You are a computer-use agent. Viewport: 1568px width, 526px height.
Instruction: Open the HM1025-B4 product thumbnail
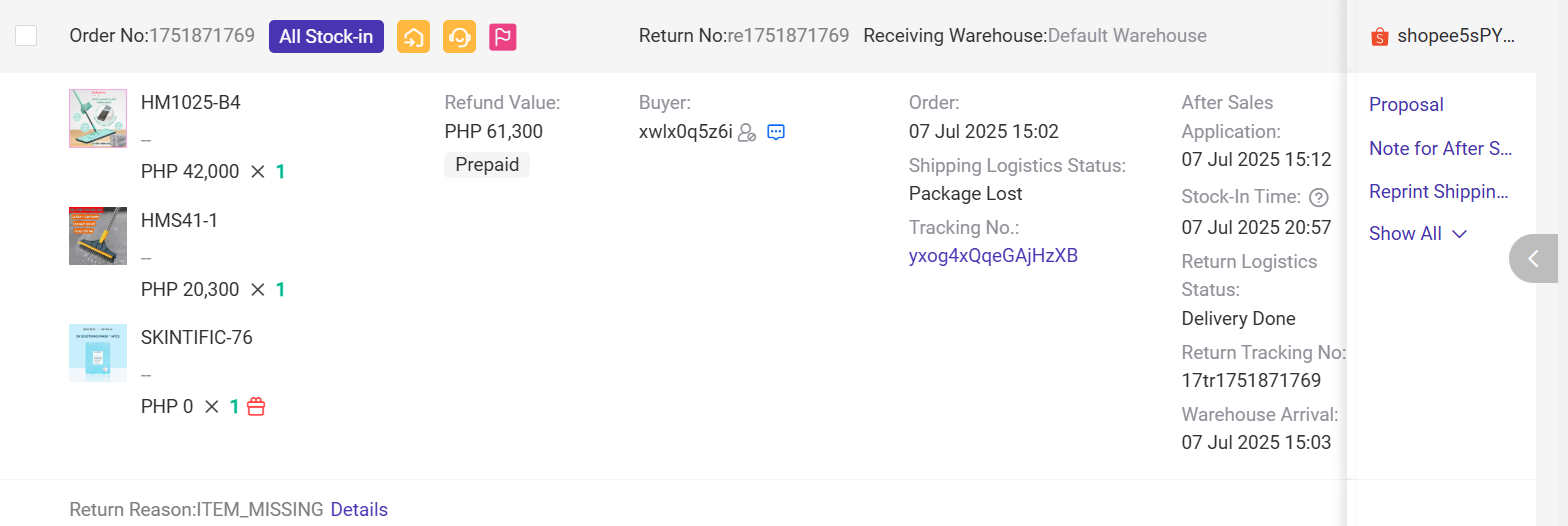coord(98,119)
